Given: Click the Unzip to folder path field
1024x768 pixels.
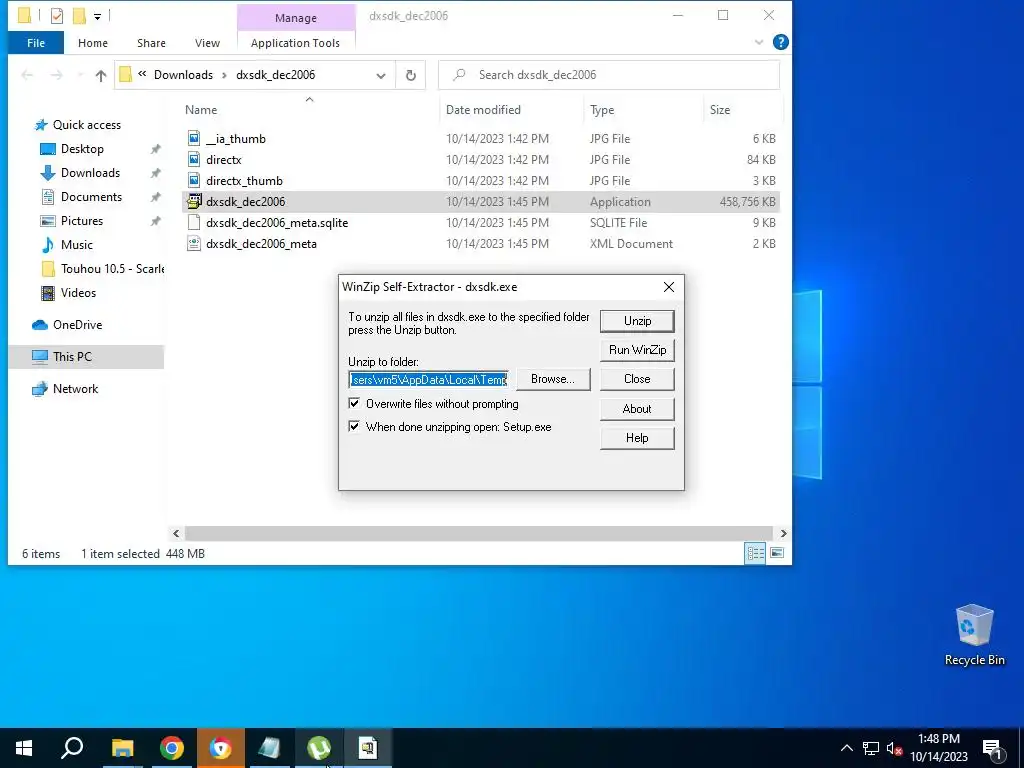Looking at the screenshot, I should coord(428,379).
